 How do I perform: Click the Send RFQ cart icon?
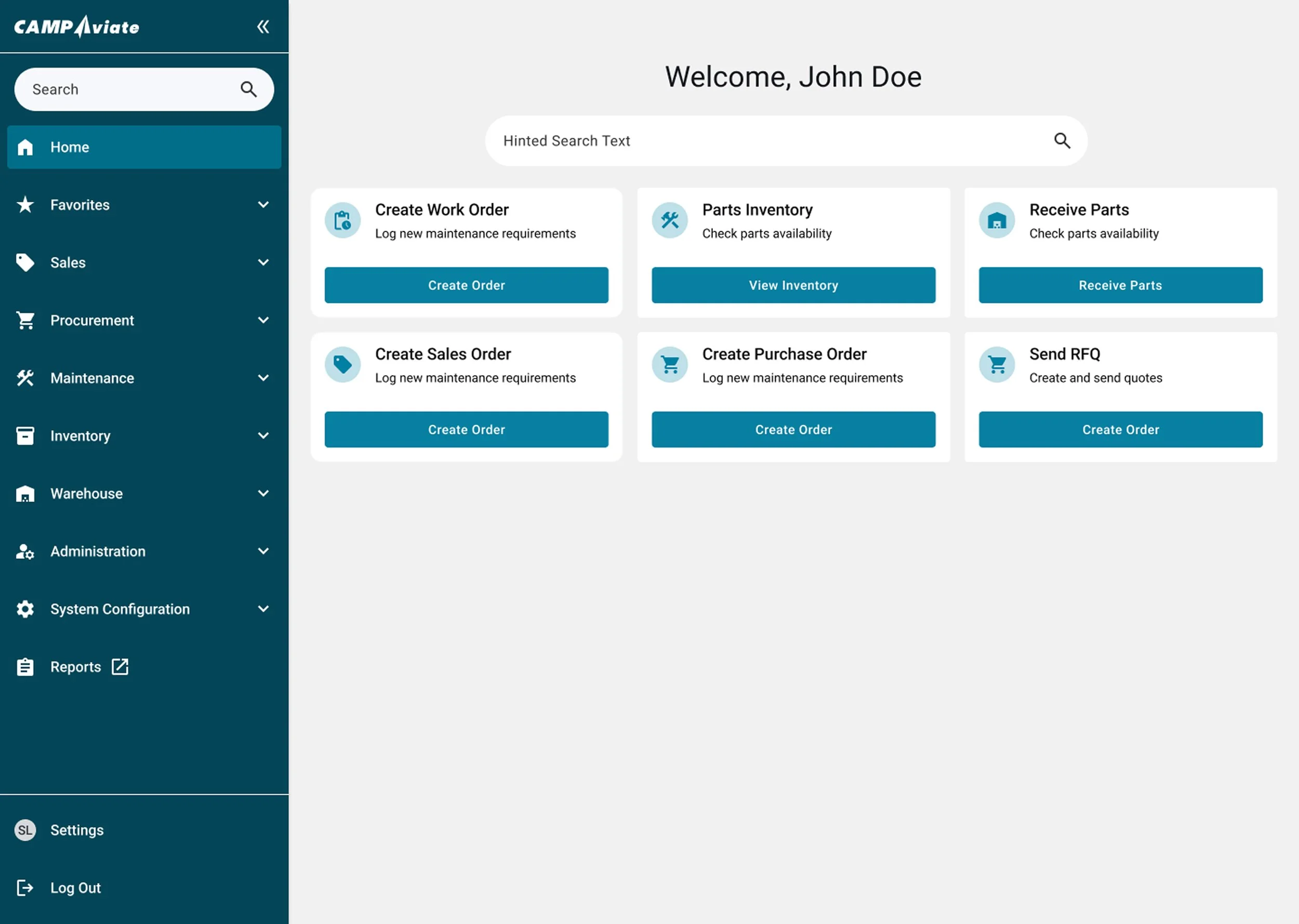[x=997, y=365]
